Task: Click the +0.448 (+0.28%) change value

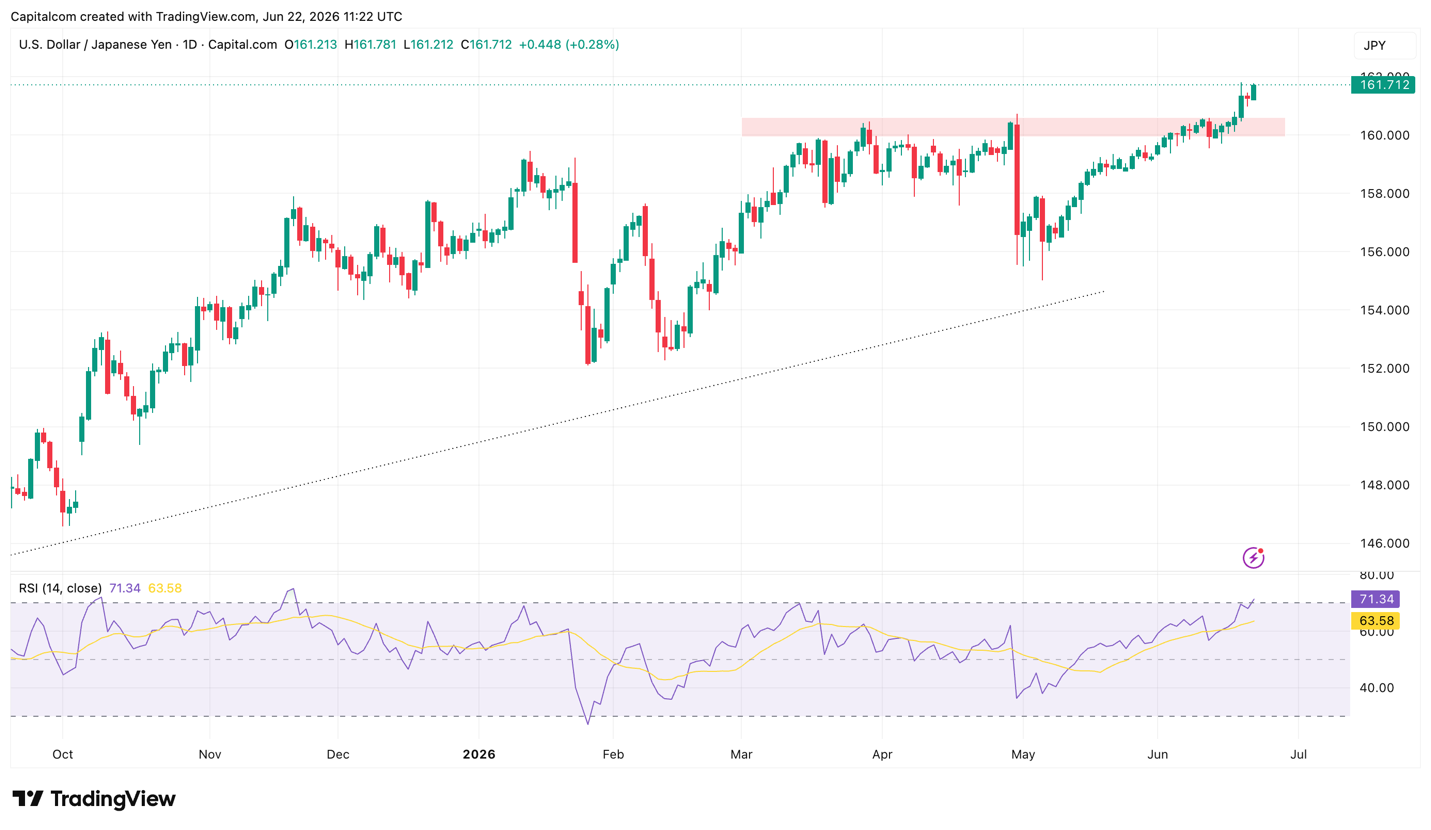Action: click(x=569, y=45)
